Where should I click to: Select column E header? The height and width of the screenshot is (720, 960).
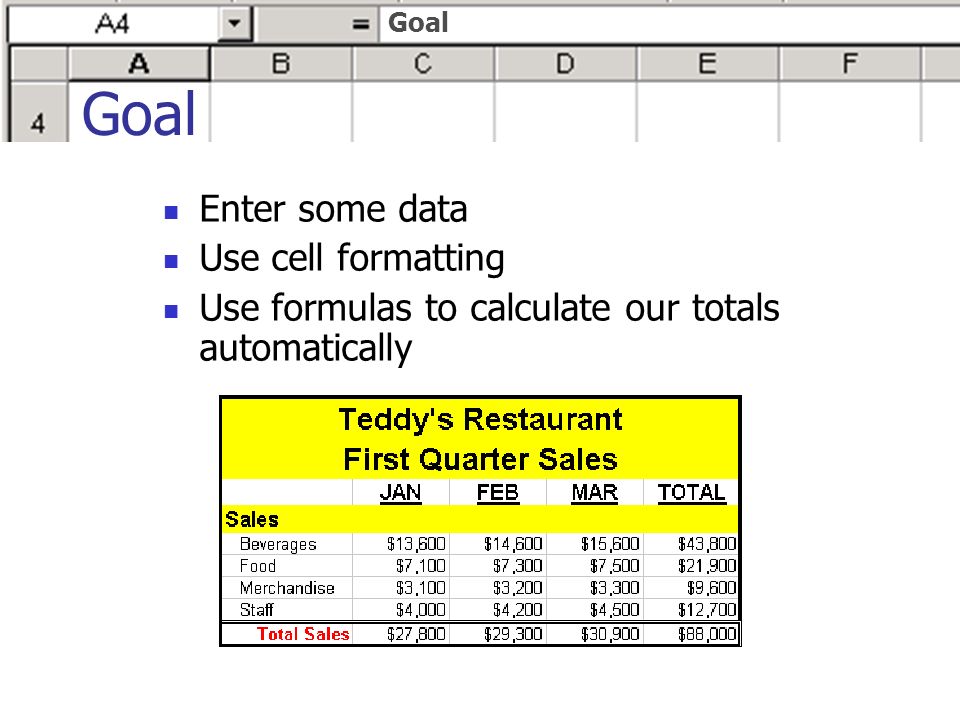pos(707,64)
